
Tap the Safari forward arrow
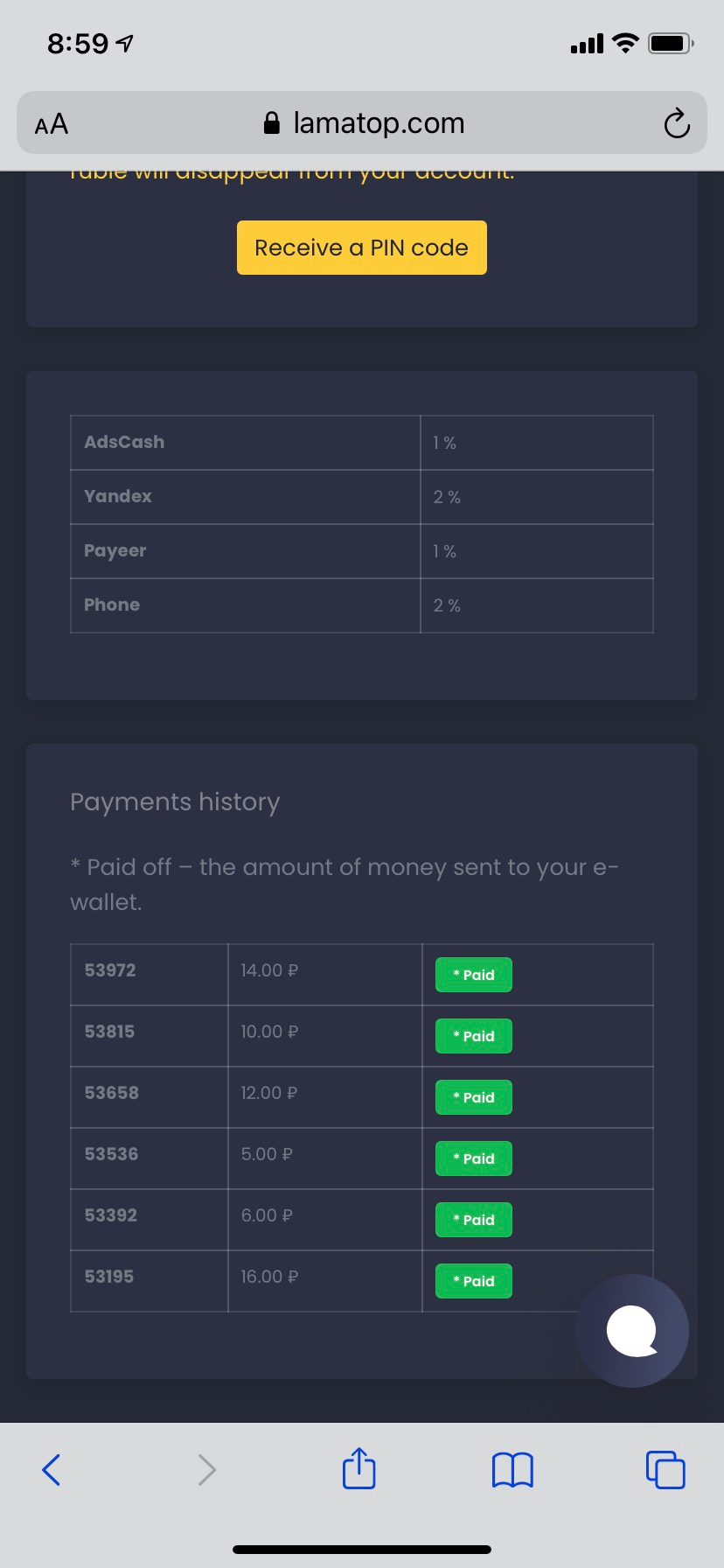coord(206,1469)
